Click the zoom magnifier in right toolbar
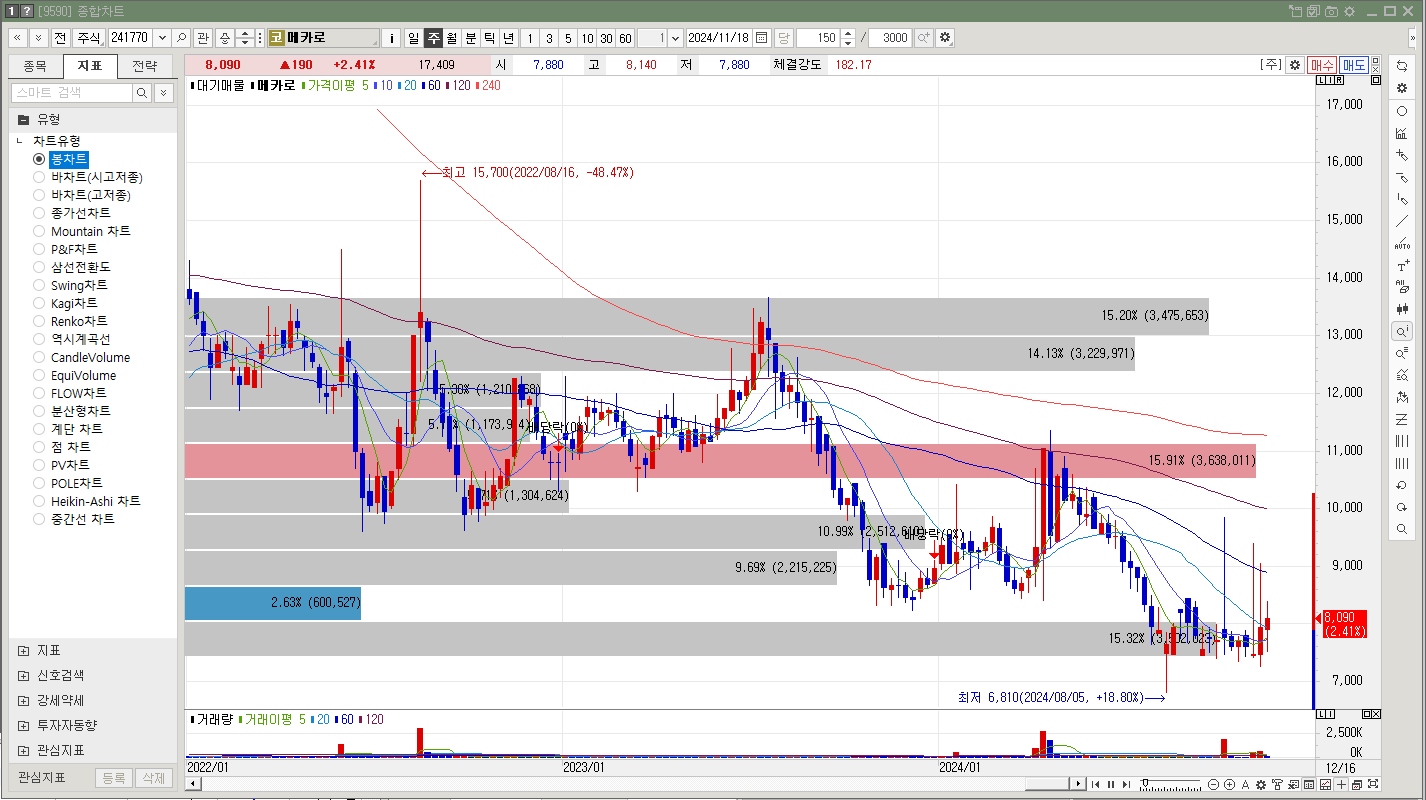This screenshot has width=1426, height=800. tap(1402, 529)
